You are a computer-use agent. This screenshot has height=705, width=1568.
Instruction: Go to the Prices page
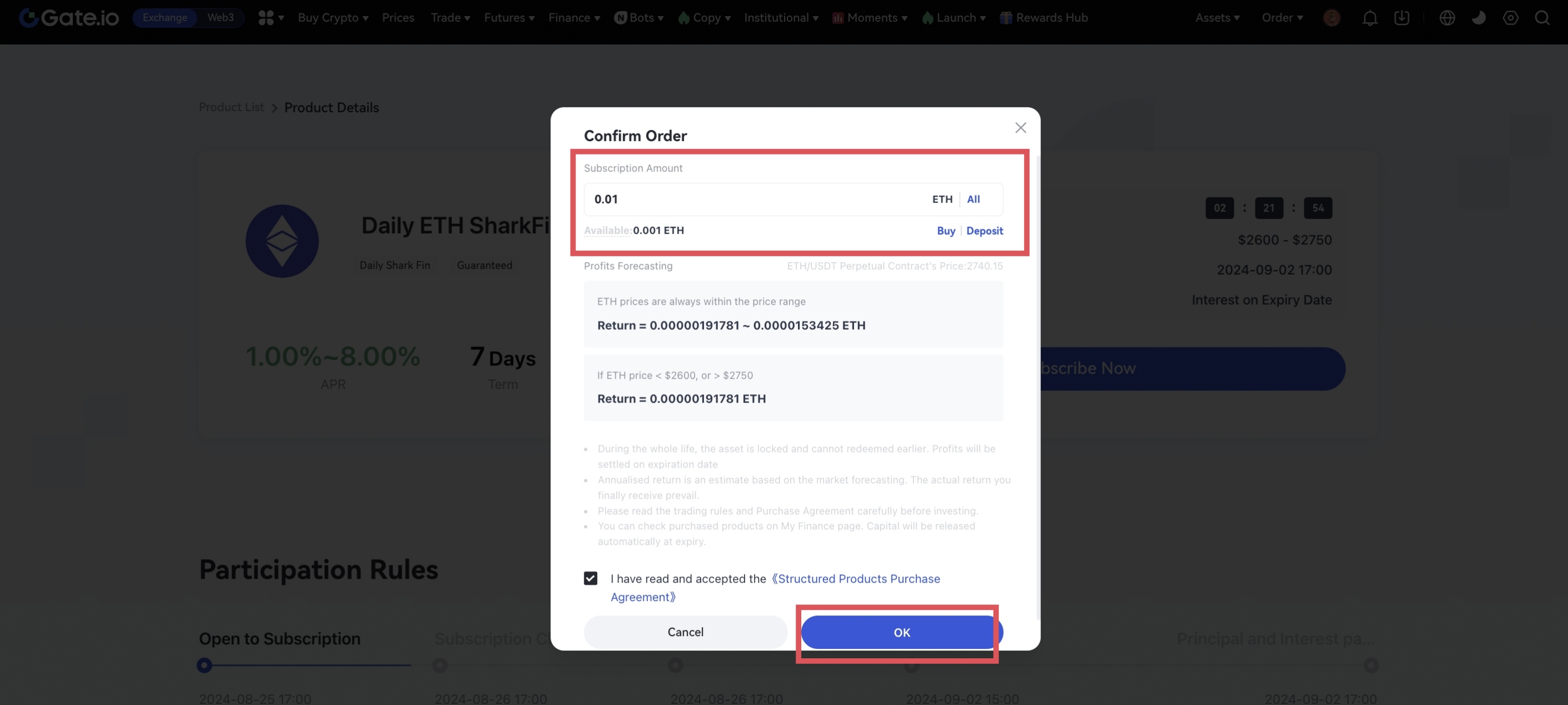[x=398, y=18]
